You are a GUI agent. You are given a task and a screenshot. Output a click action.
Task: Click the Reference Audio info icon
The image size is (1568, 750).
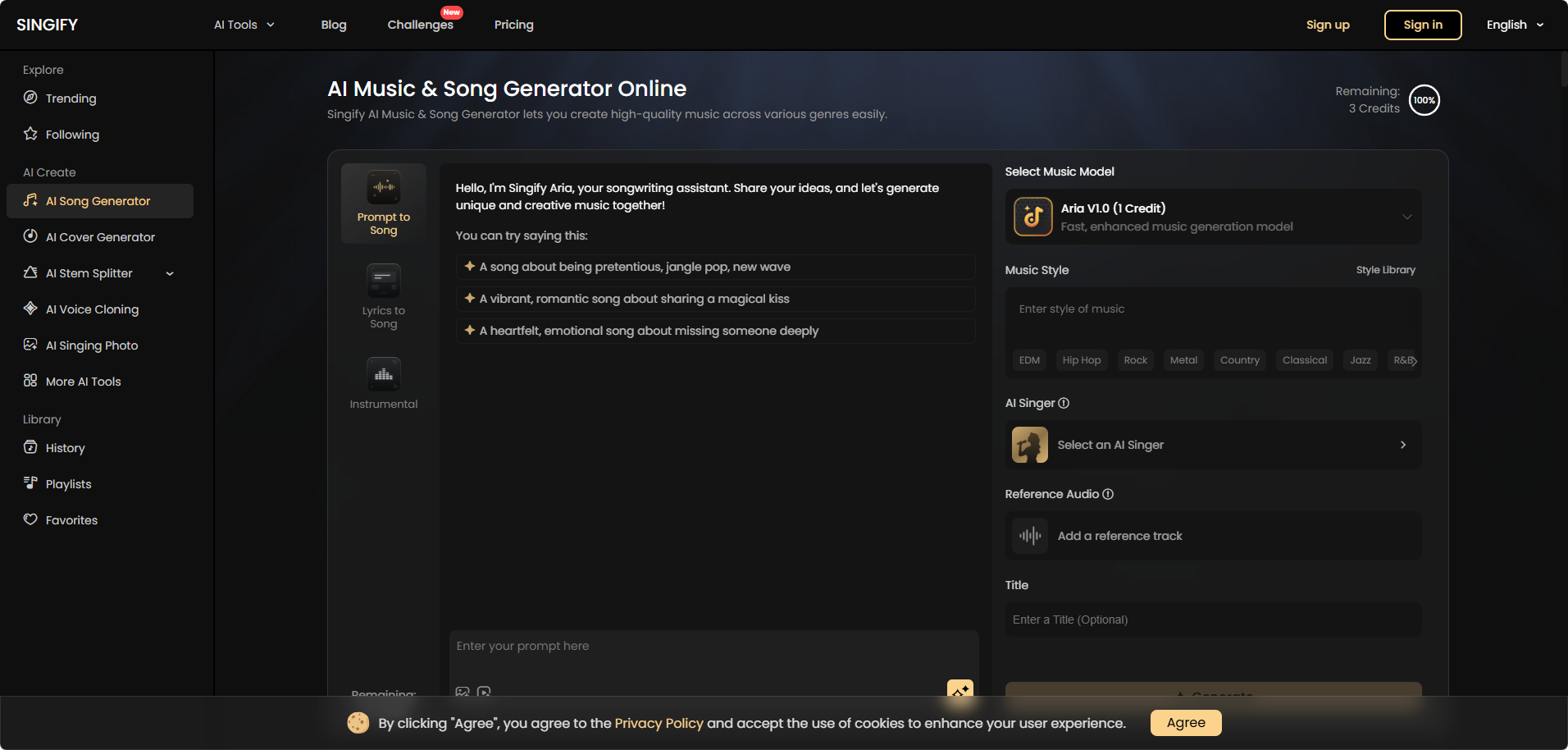pyautogui.click(x=1108, y=494)
